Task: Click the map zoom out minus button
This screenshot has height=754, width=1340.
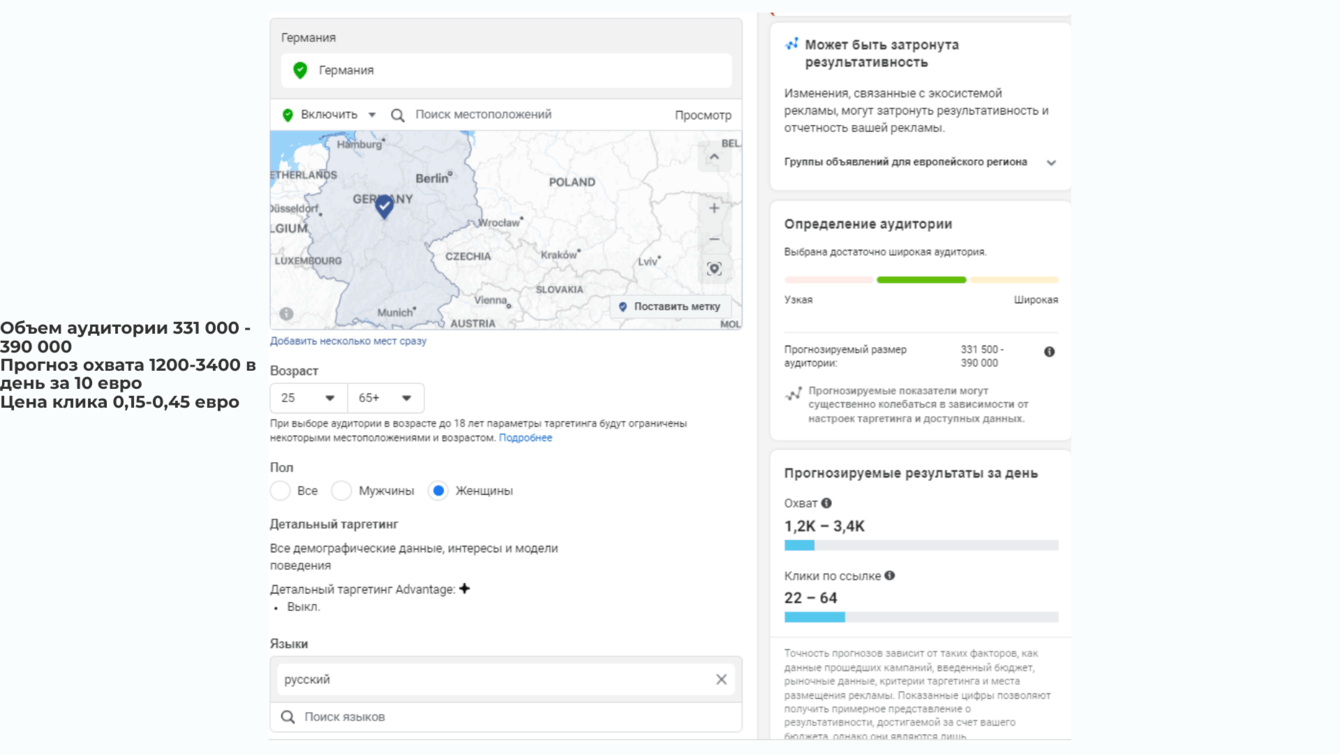Action: click(x=714, y=239)
